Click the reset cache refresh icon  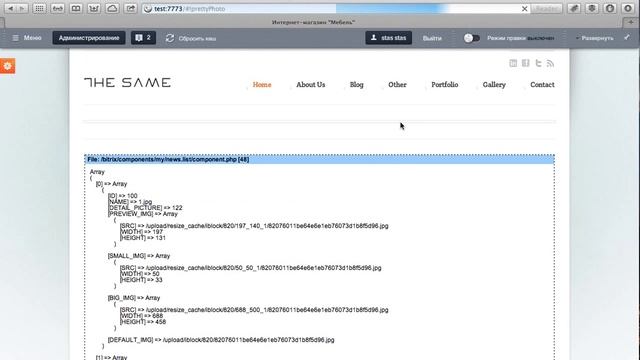click(x=170, y=38)
